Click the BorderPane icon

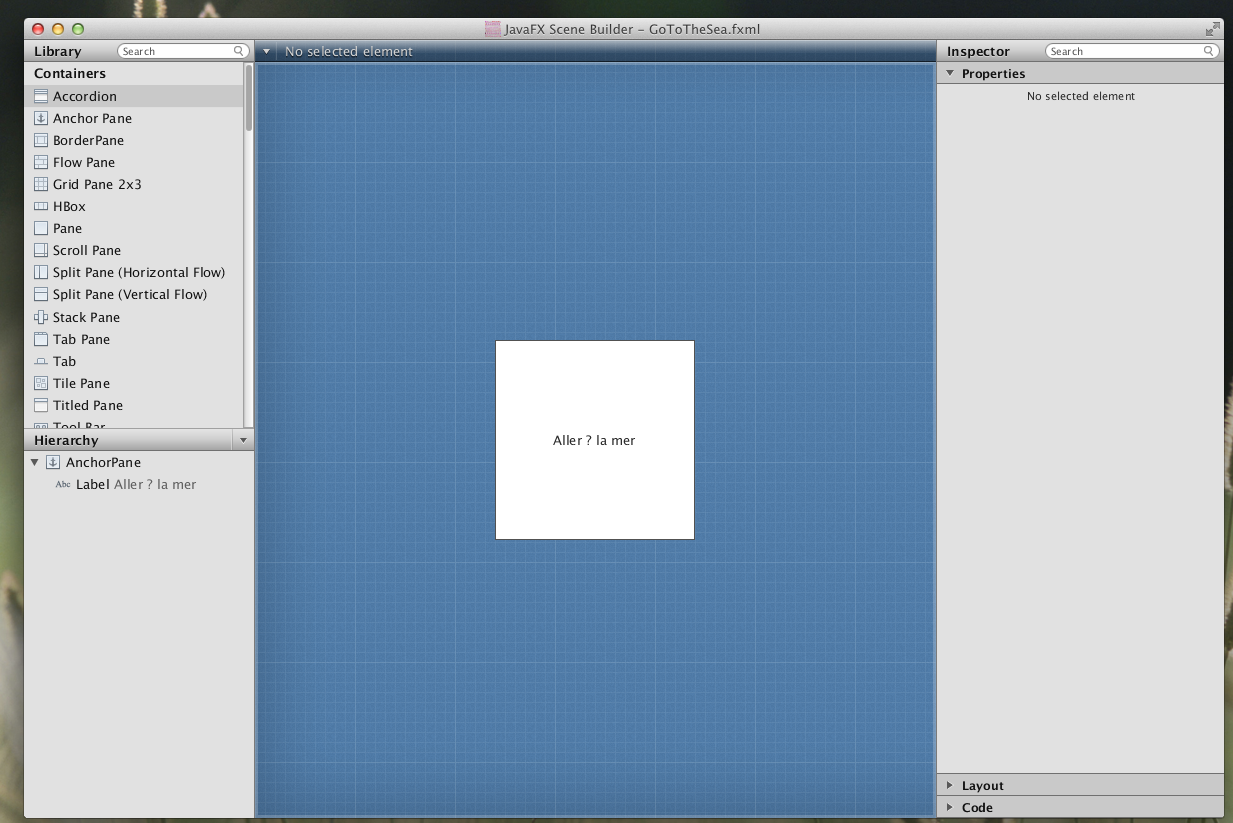[x=41, y=140]
